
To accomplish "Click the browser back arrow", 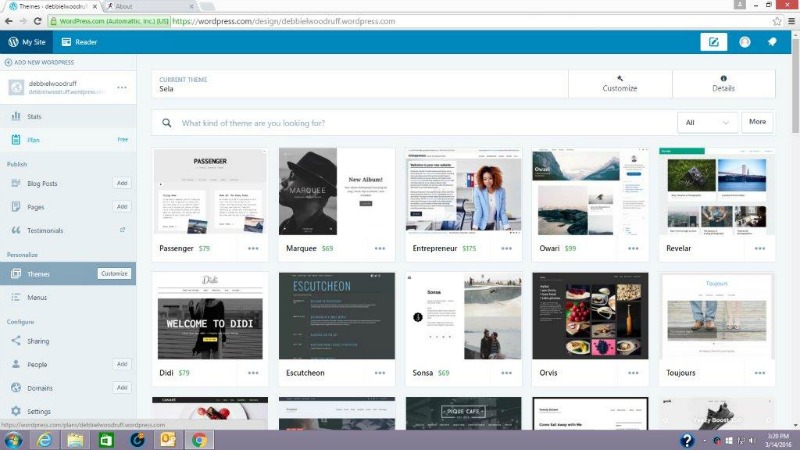I will [9, 21].
